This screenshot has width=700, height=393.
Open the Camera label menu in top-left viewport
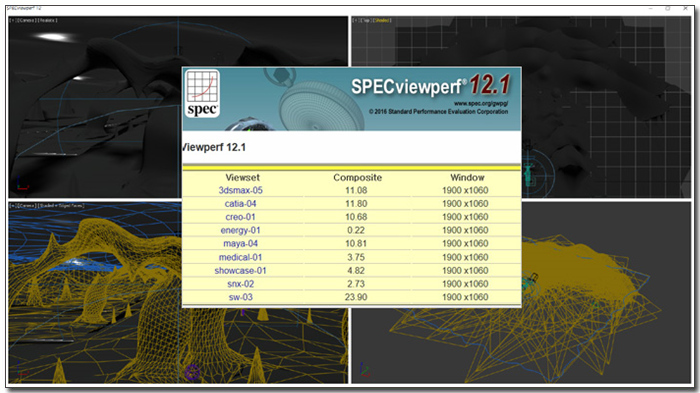click(26, 21)
